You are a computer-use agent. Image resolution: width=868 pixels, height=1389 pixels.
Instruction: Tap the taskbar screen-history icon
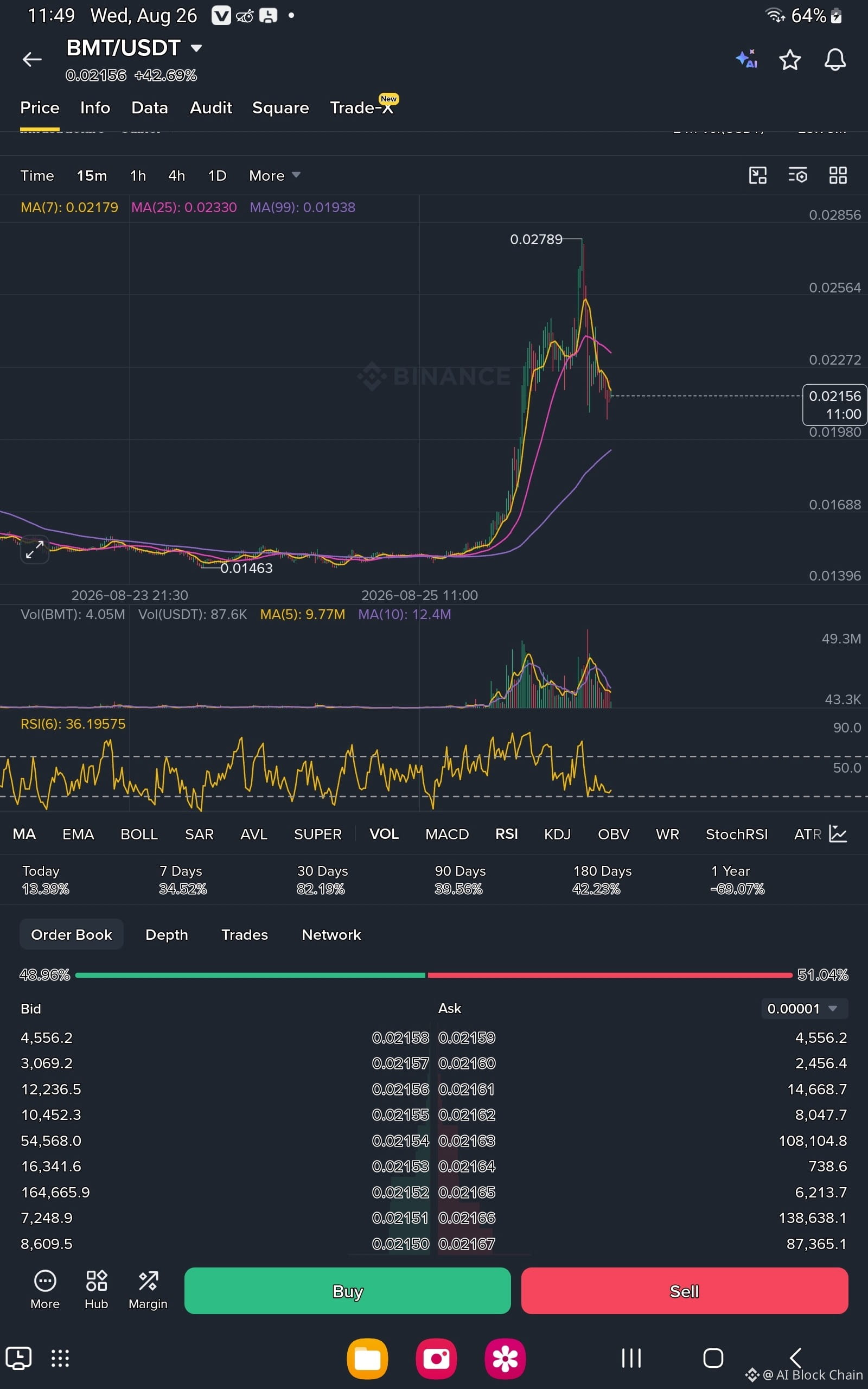(18, 1358)
